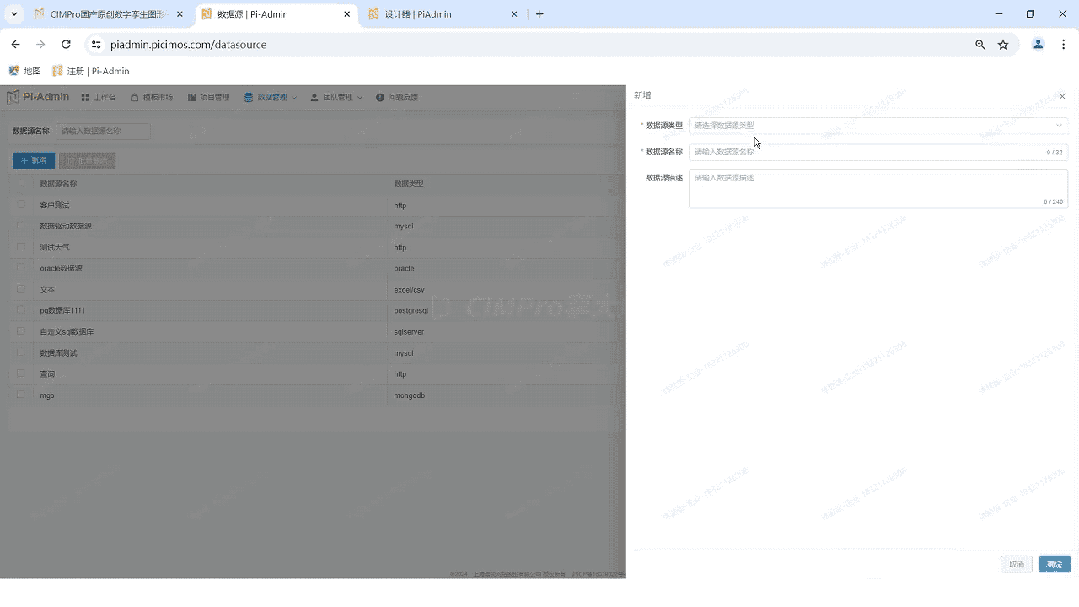The height and width of the screenshot is (607, 1079).
Task: Close the CIMPro browser tab
Action: 180,14
